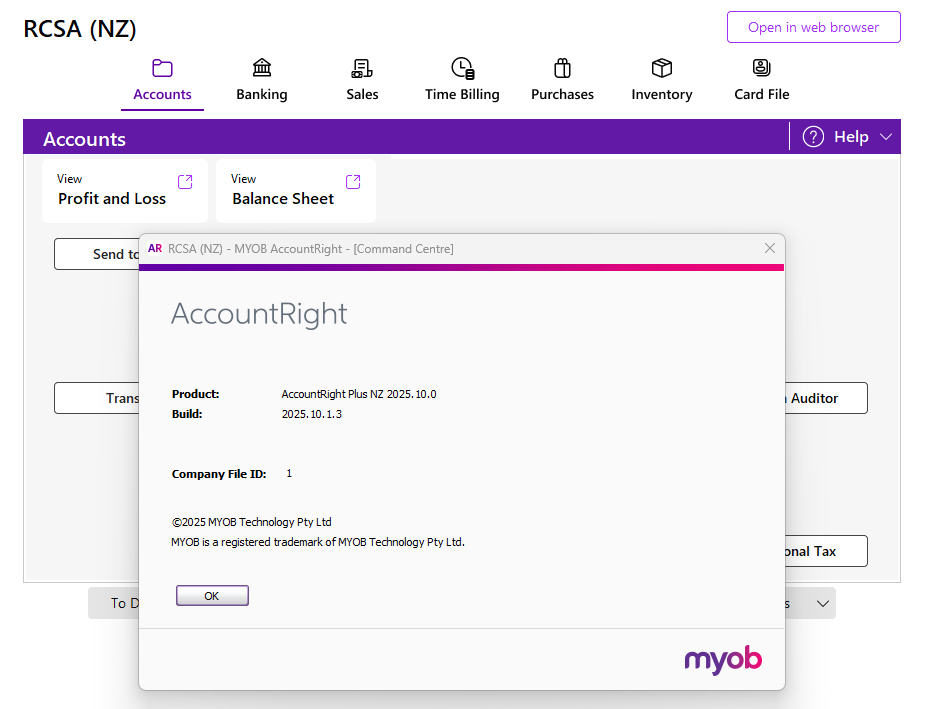Click OK in the AccountRight dialog
The height and width of the screenshot is (709, 940).
(212, 596)
